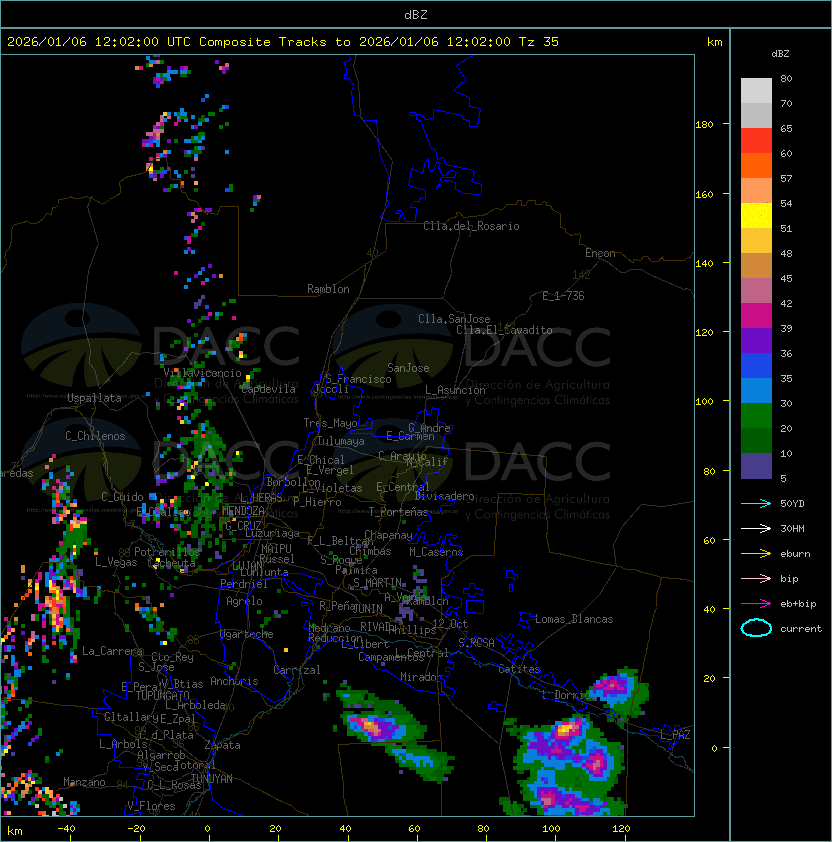This screenshot has height=842, width=832.
Task: Click the current legend label
Action: coord(801,629)
